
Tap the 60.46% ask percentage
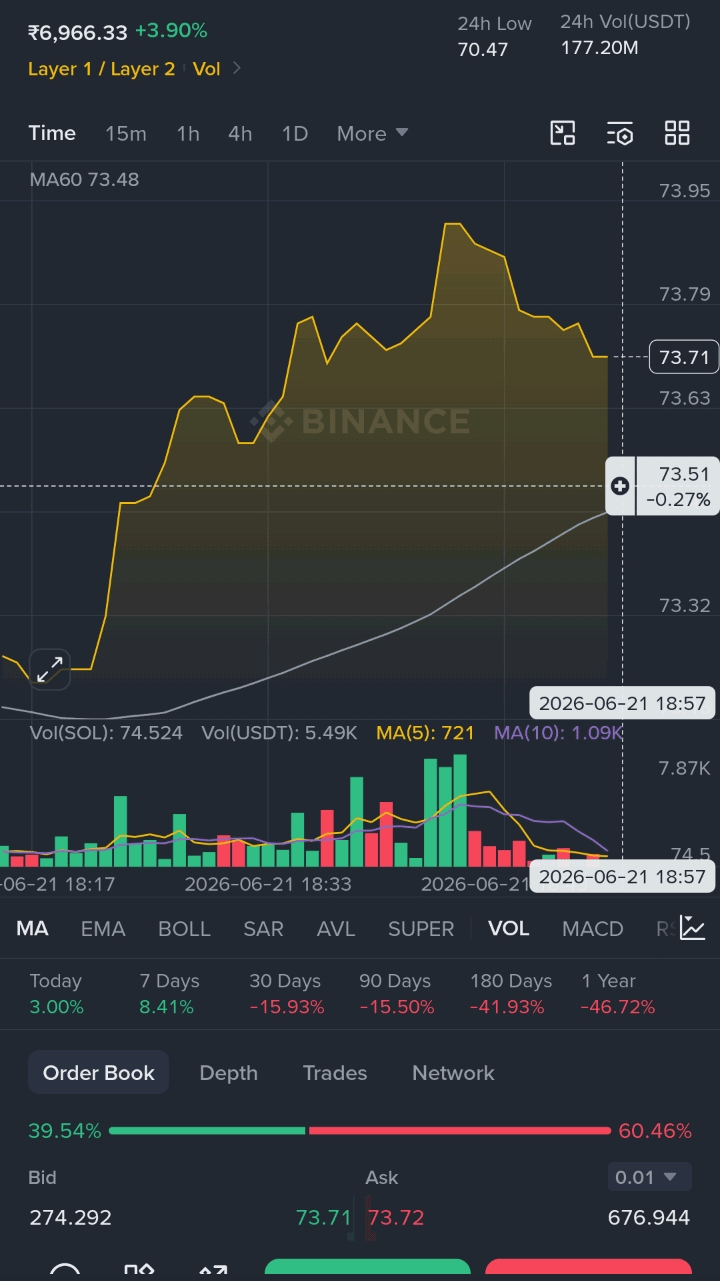pos(655,1131)
